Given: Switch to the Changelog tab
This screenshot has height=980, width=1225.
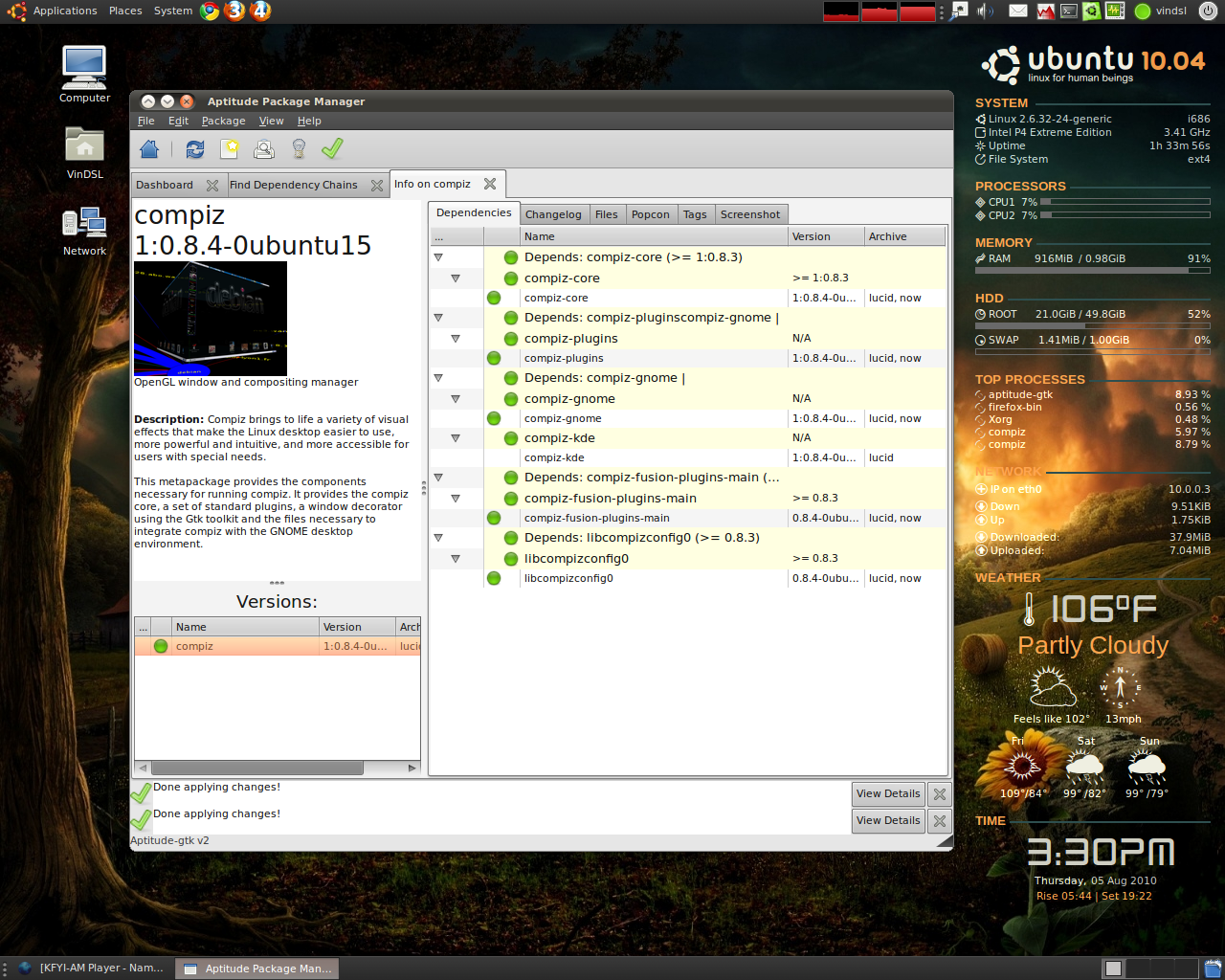Looking at the screenshot, I should pyautogui.click(x=553, y=213).
